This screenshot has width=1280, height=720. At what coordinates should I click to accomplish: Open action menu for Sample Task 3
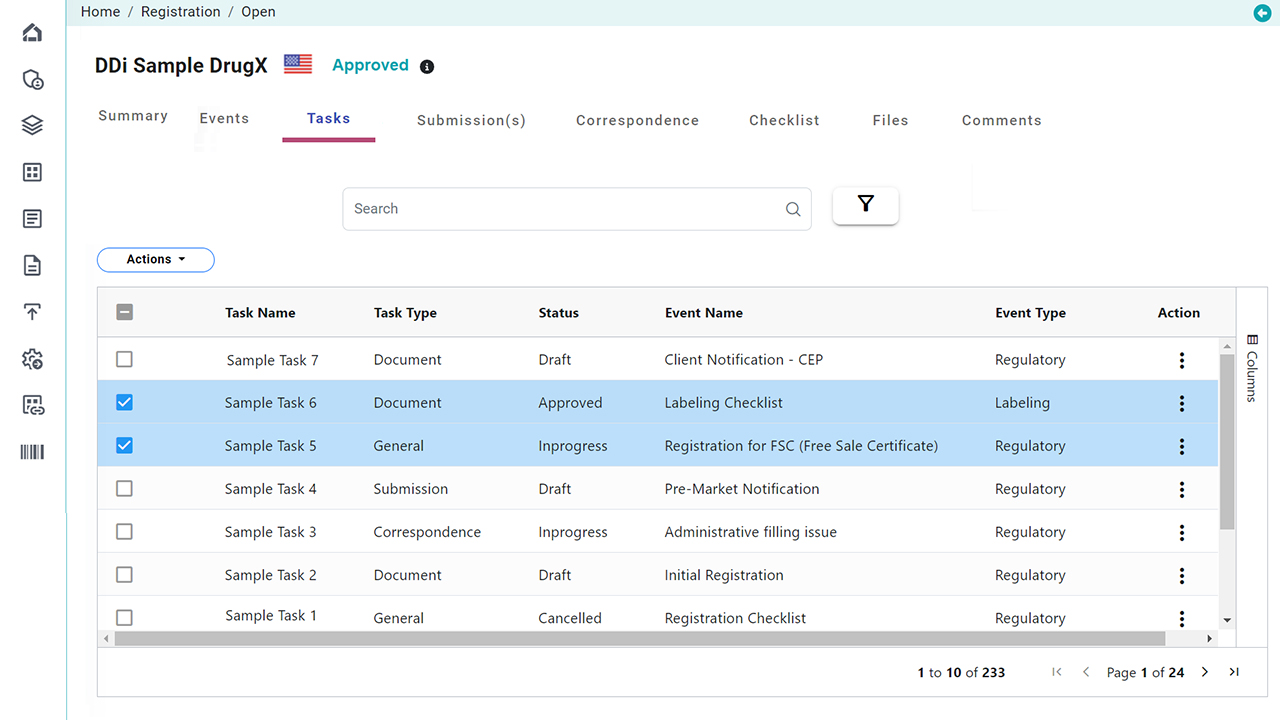(x=1182, y=532)
